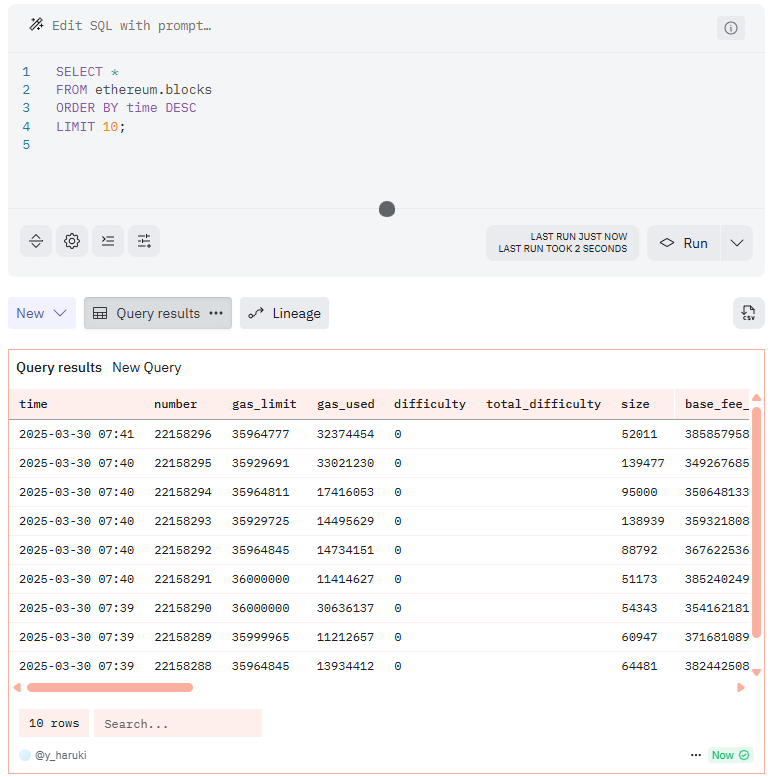Click the difficulty column header
Screen dimensions: 771x777
click(x=430, y=404)
